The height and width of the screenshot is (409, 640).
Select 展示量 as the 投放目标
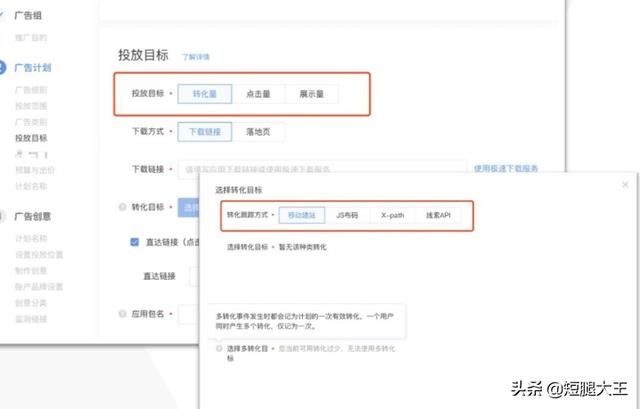point(312,94)
